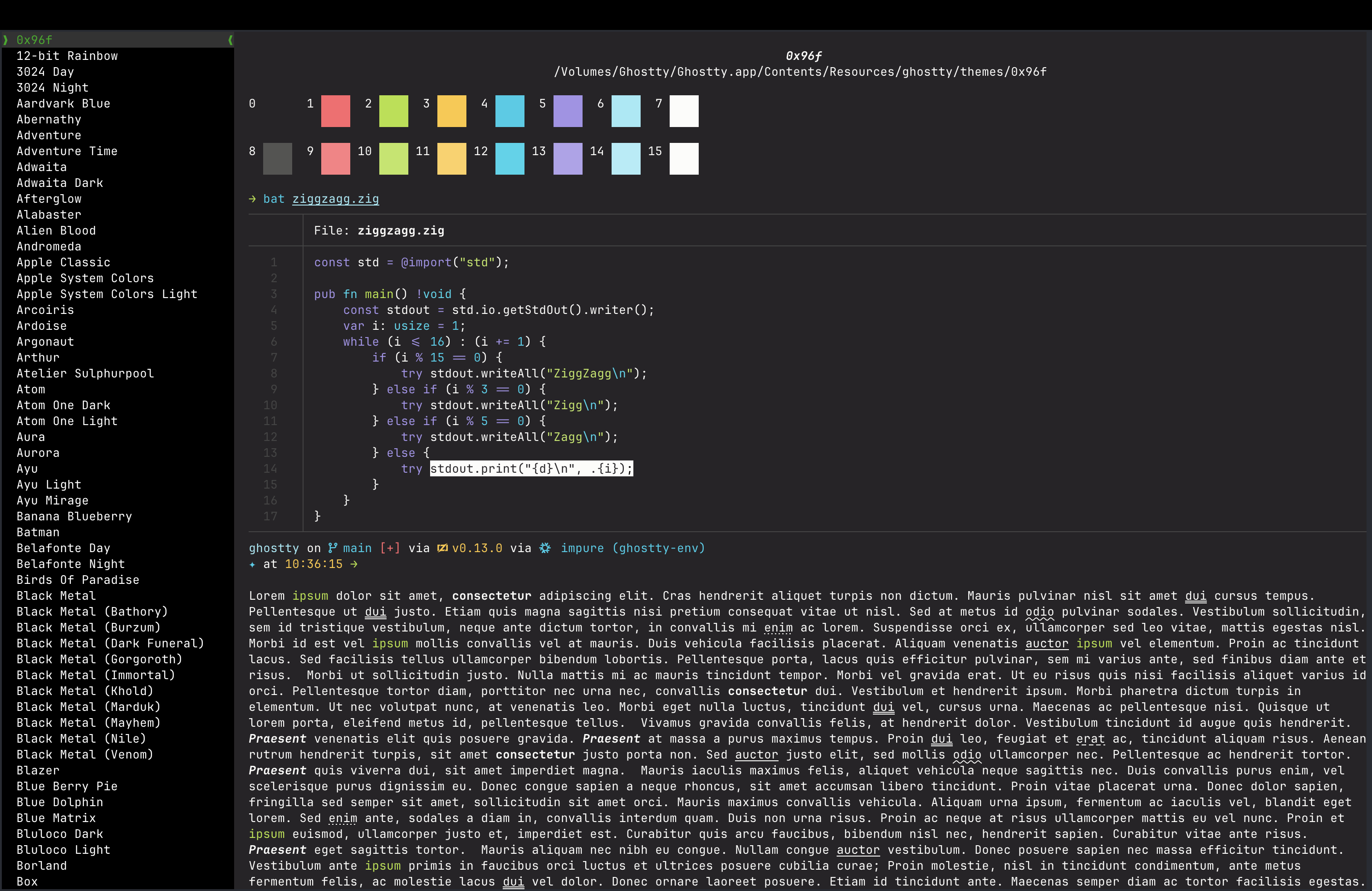Viewport: 1372px width, 891px height.
Task: Click the purple palette color 5 swatch
Action: (x=568, y=111)
